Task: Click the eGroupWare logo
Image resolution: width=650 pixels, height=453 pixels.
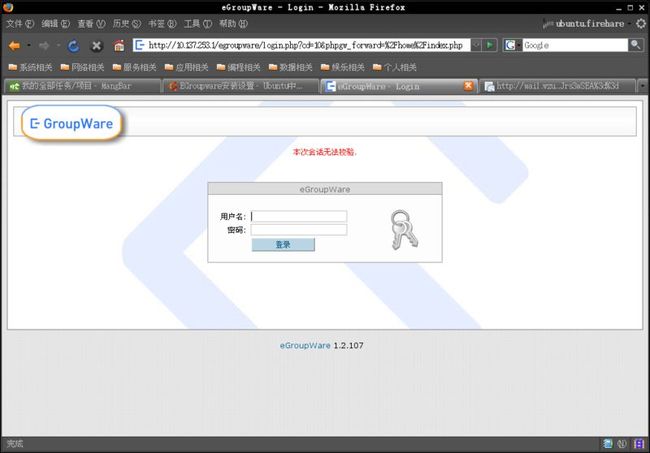Action: (71, 124)
